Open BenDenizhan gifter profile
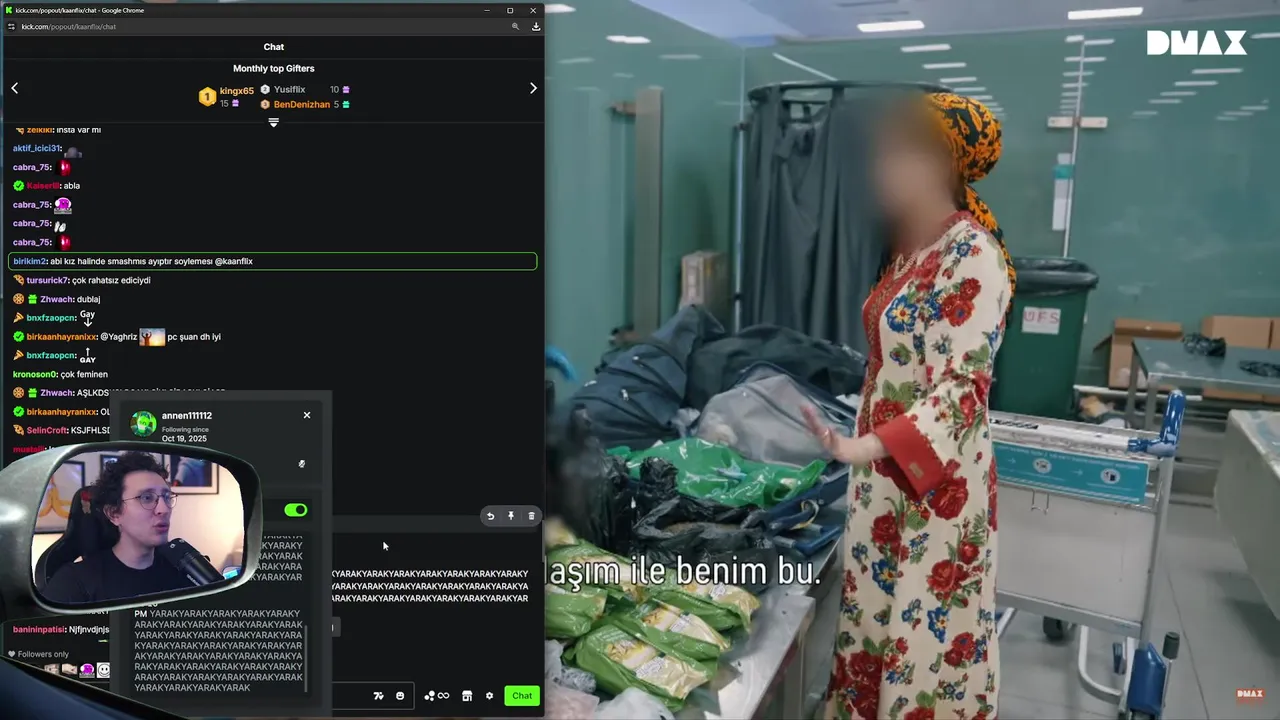 coord(302,104)
